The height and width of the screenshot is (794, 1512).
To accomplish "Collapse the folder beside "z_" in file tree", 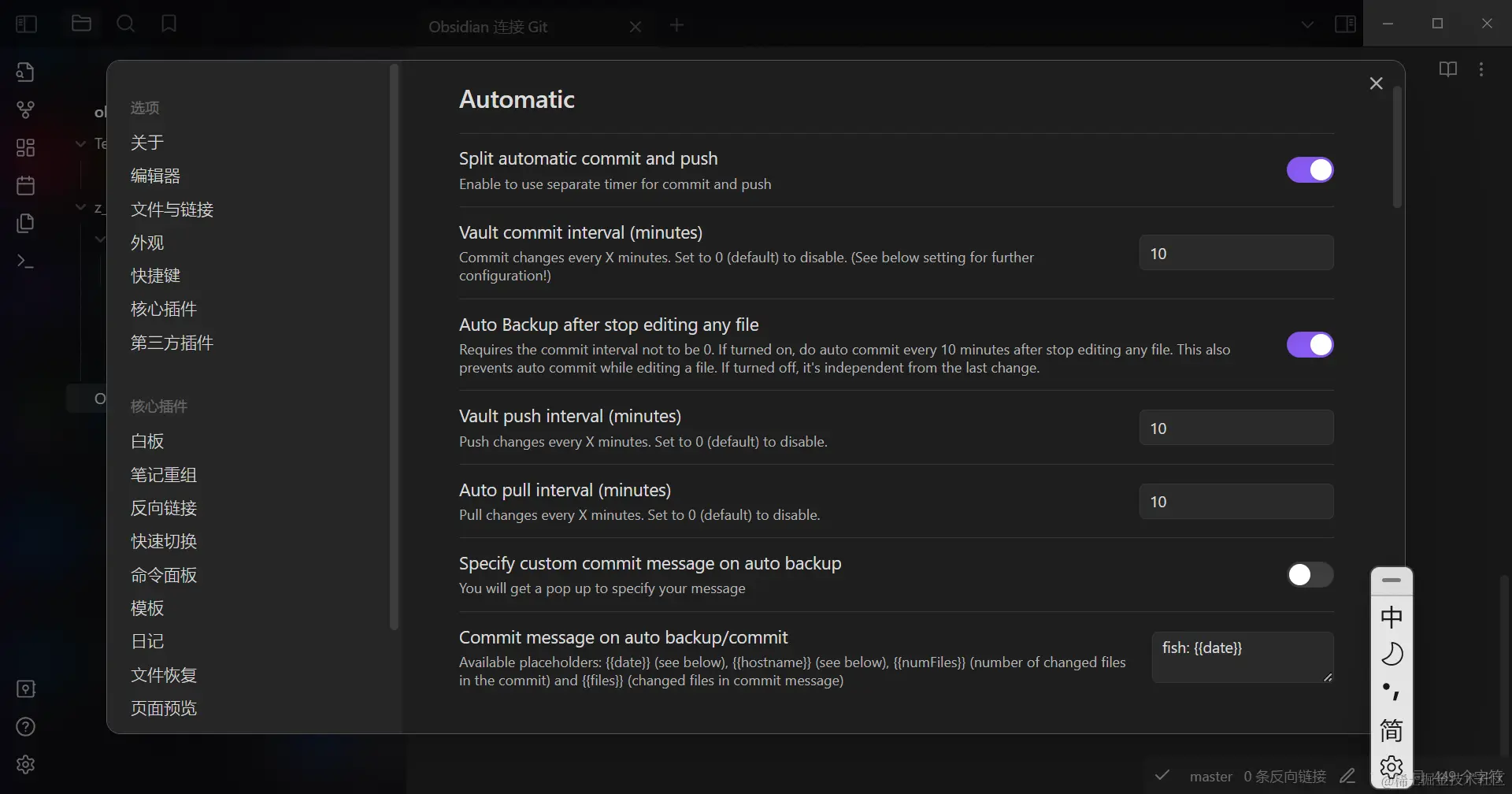I will (80, 207).
